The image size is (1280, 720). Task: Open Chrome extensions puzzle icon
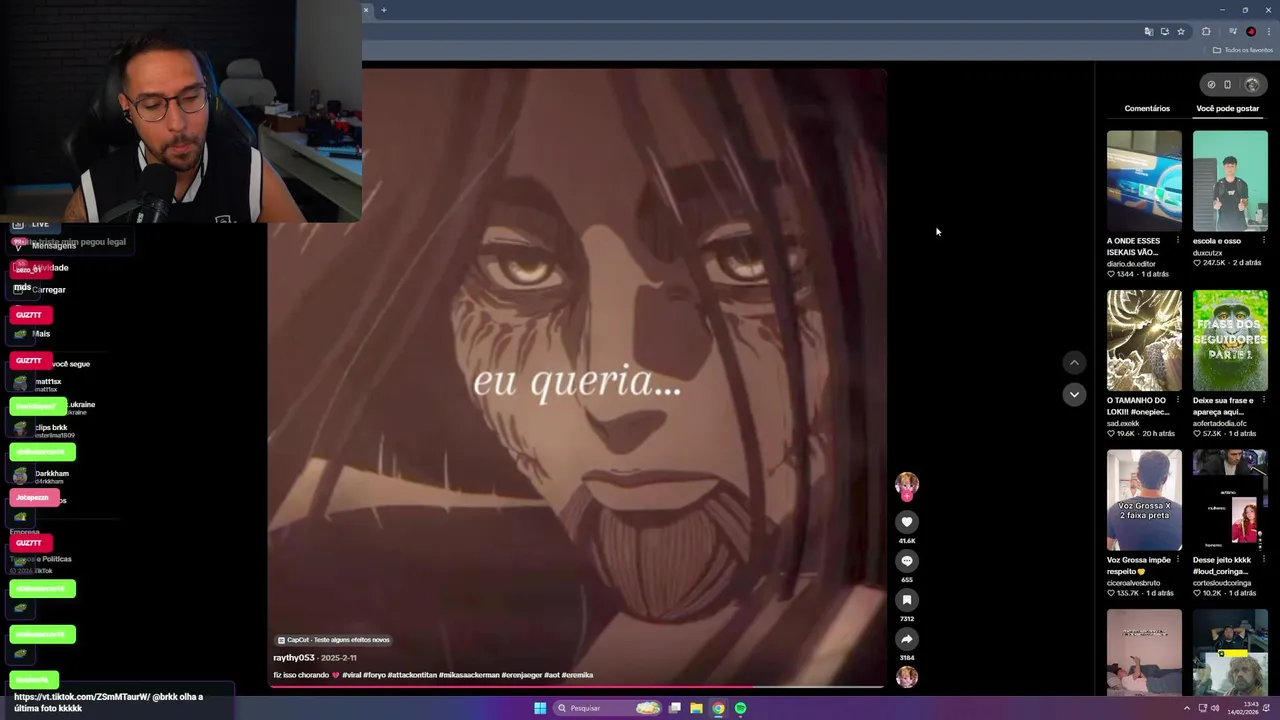pyautogui.click(x=1206, y=32)
